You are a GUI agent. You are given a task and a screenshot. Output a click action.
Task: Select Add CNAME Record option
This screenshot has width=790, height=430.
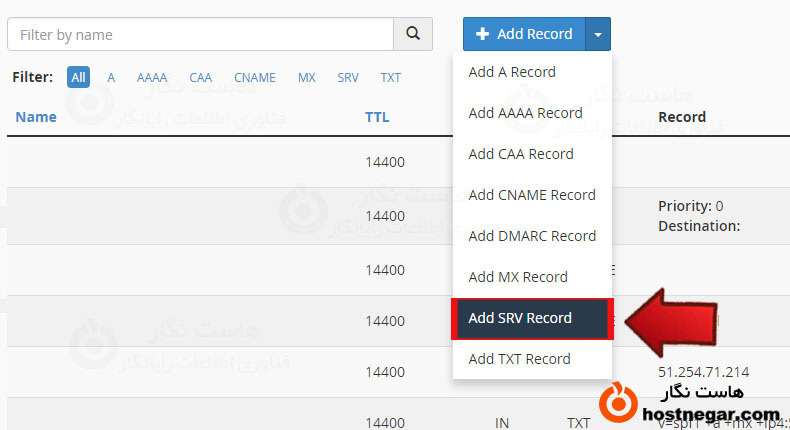click(532, 195)
